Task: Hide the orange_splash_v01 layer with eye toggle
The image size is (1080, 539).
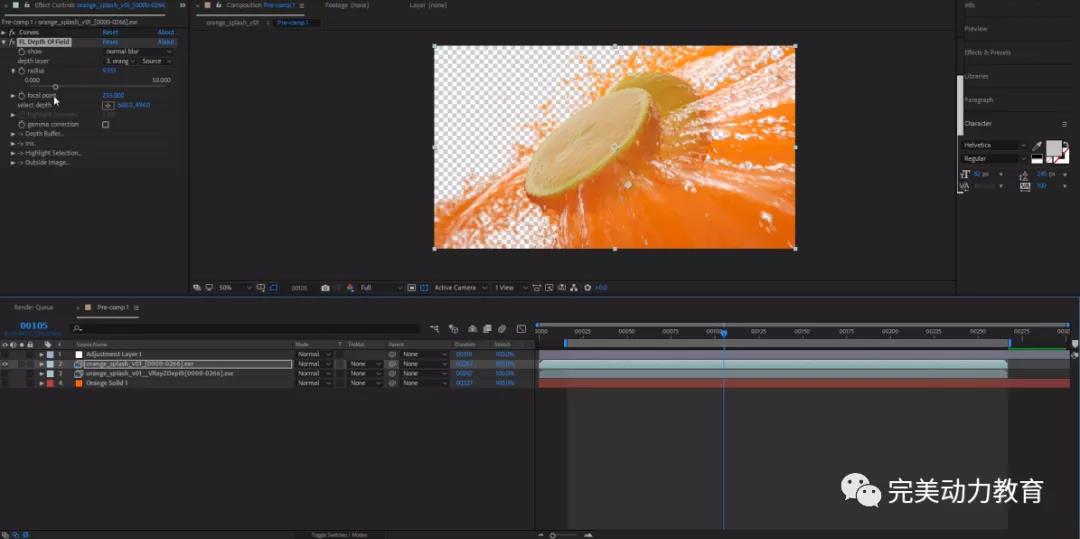Action: 5,364
